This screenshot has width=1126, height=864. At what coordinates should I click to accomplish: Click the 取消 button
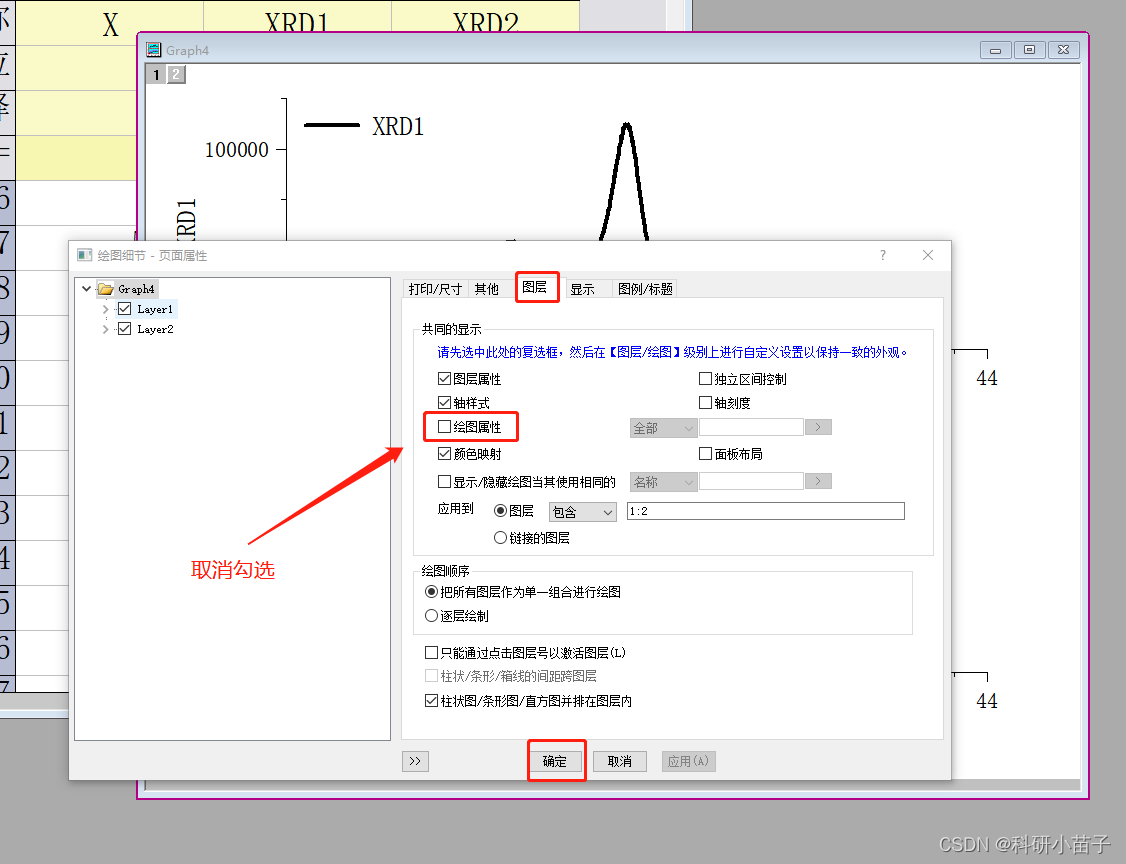click(x=620, y=761)
